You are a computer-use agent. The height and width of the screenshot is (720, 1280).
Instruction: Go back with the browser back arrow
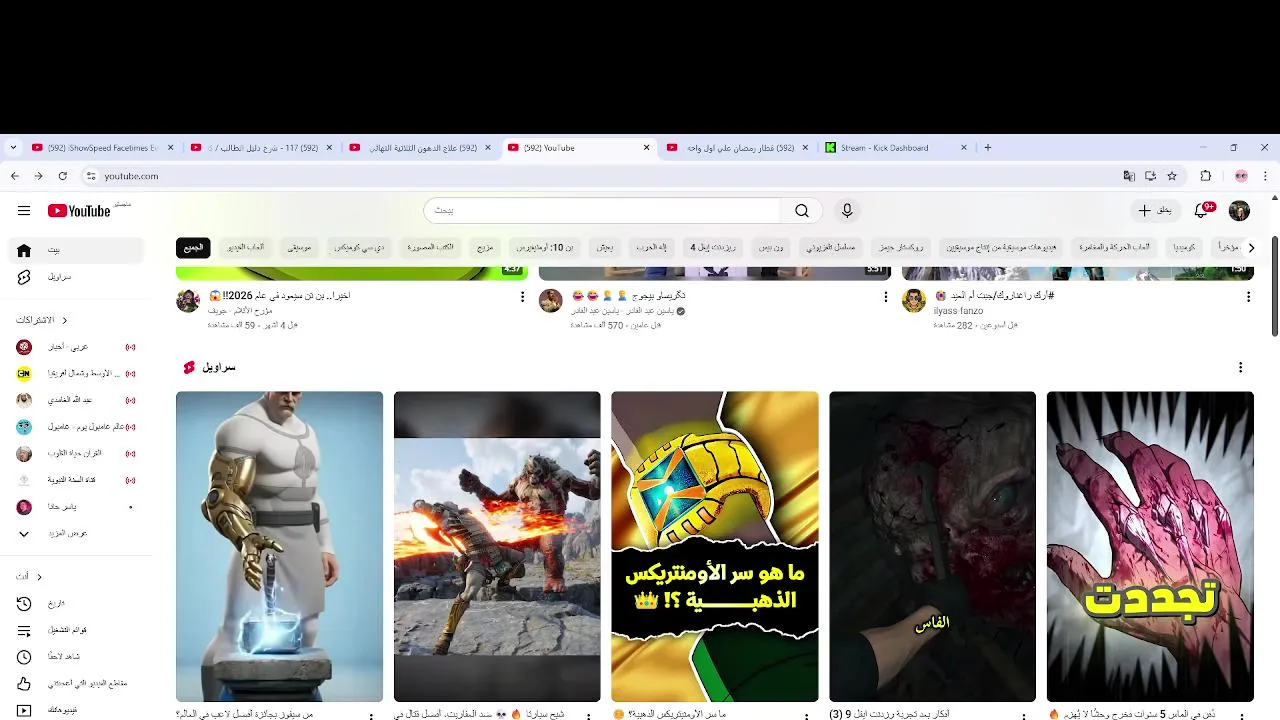(x=14, y=176)
